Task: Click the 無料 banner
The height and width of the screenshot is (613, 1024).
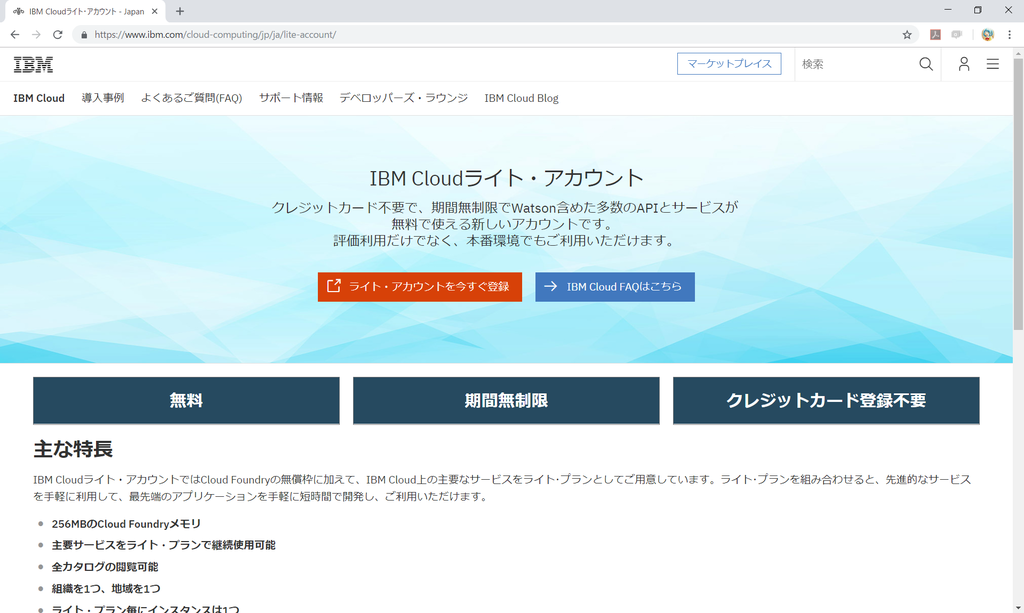Action: point(186,400)
